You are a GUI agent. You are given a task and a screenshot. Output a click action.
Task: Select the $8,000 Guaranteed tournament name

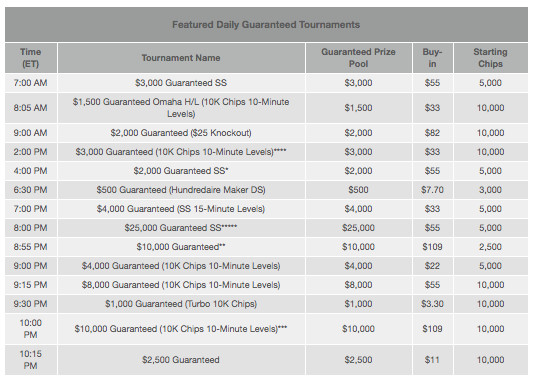[181, 285]
